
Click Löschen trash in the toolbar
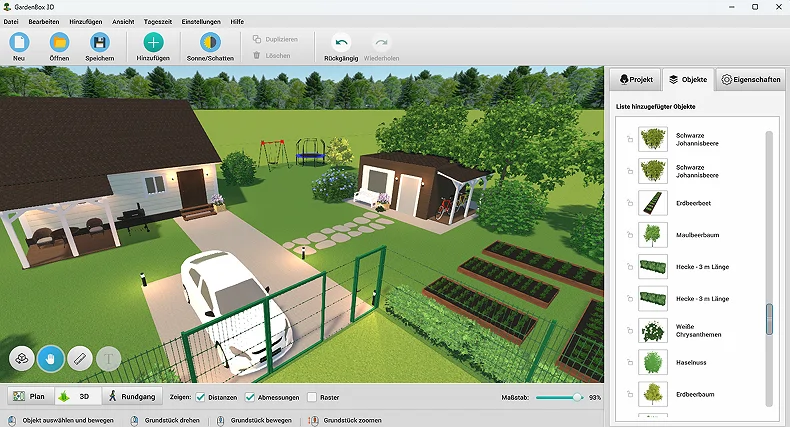click(x=272, y=55)
